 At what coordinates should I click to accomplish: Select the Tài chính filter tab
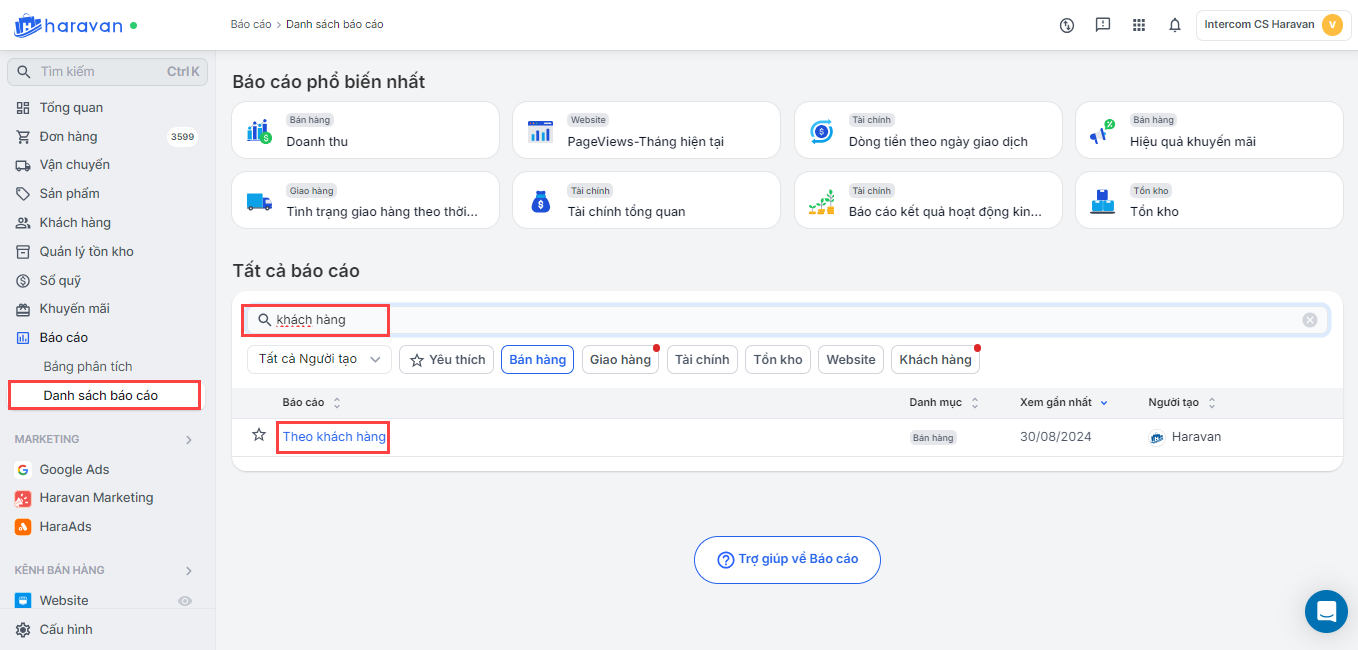[702, 360]
